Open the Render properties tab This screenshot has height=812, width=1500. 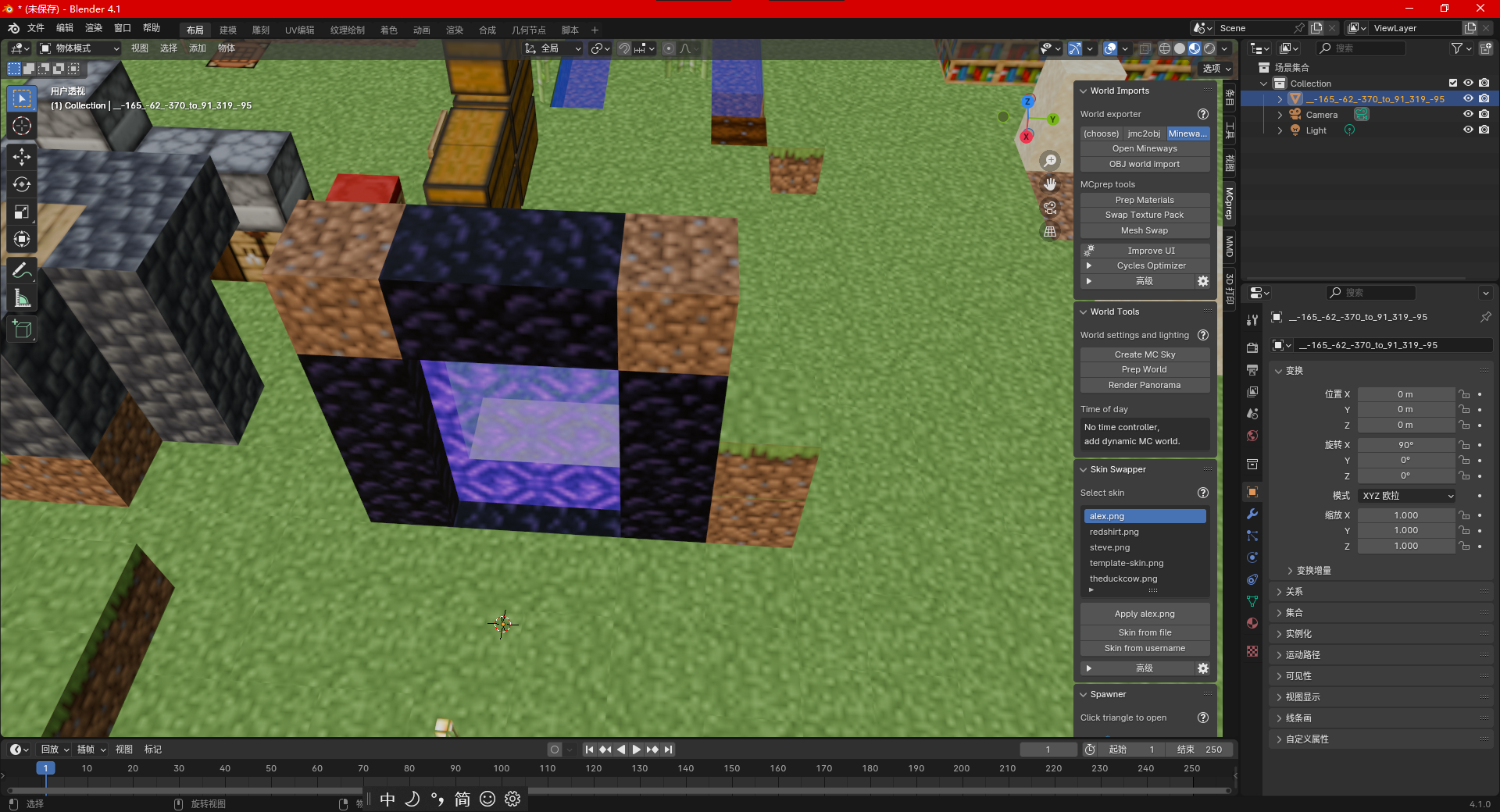(1252, 347)
